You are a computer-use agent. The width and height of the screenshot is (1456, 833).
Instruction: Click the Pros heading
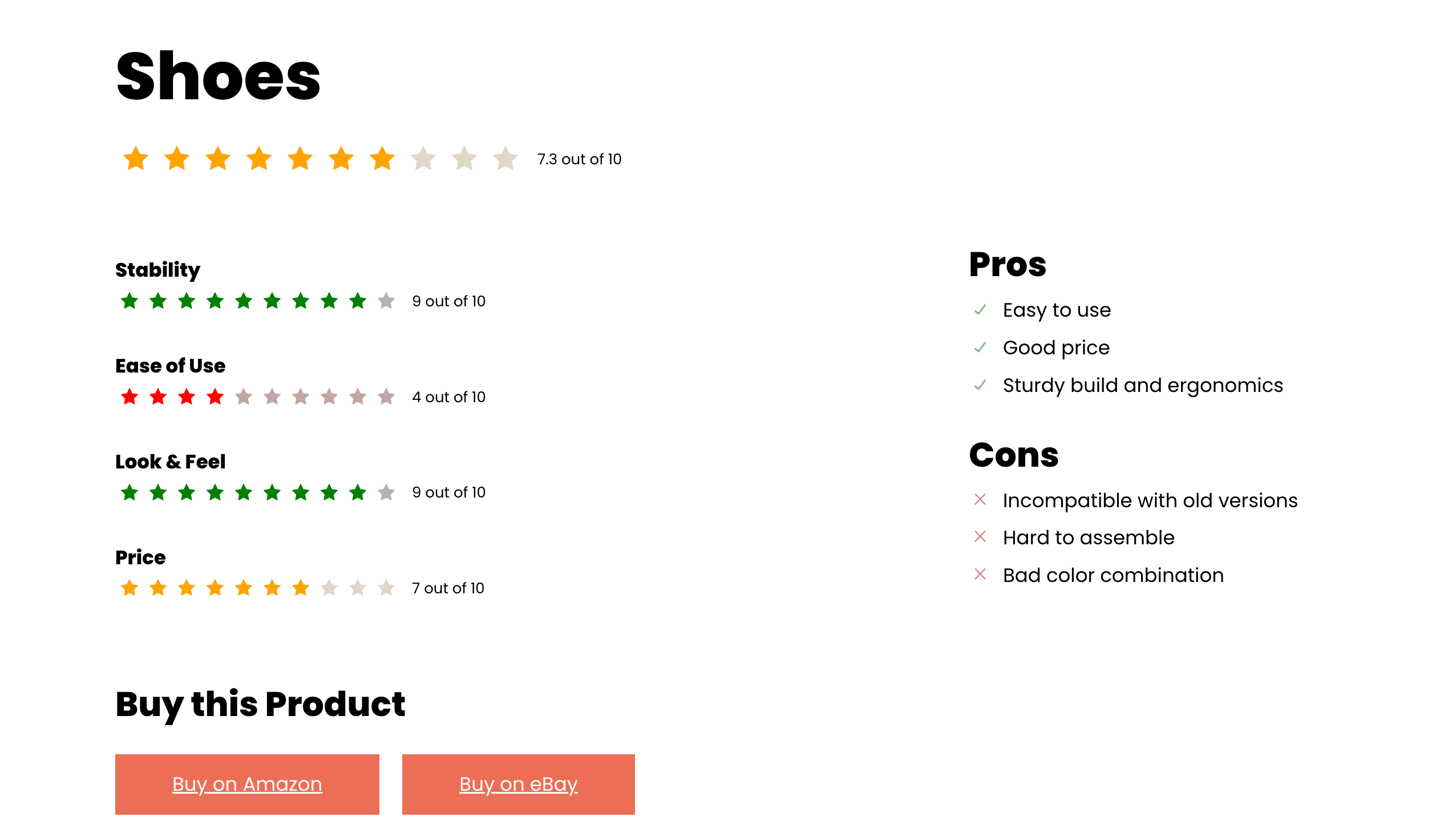tap(1008, 265)
